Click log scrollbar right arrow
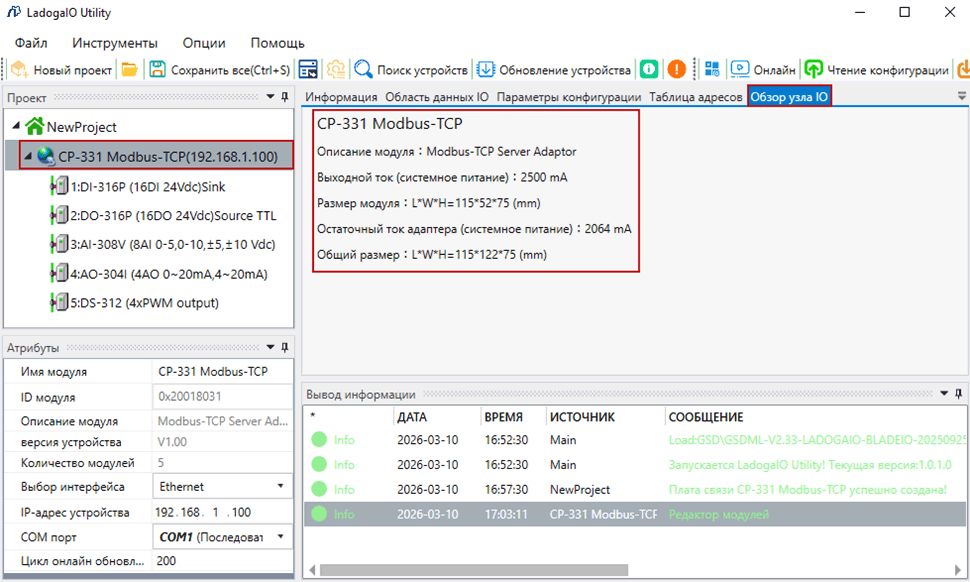This screenshot has height=582, width=970. [x=958, y=570]
